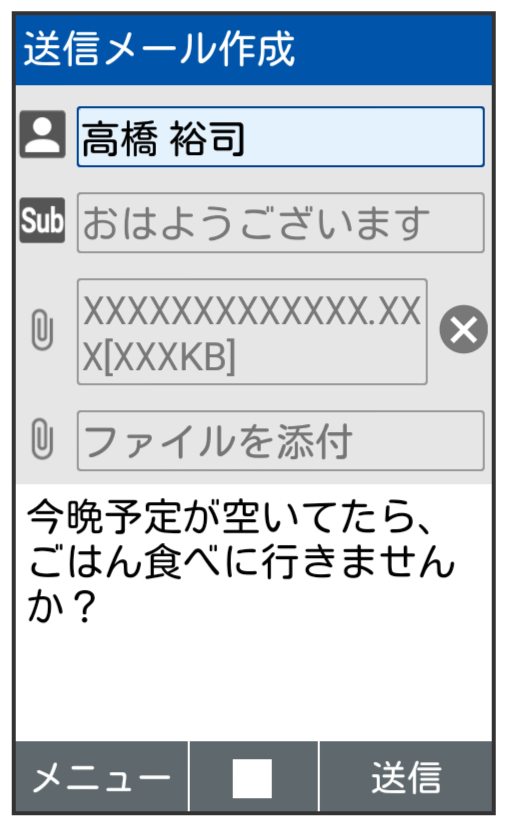Viewport: 507px width, 826px height.
Task: Click the word ございます in subject
Action: coord(336,223)
